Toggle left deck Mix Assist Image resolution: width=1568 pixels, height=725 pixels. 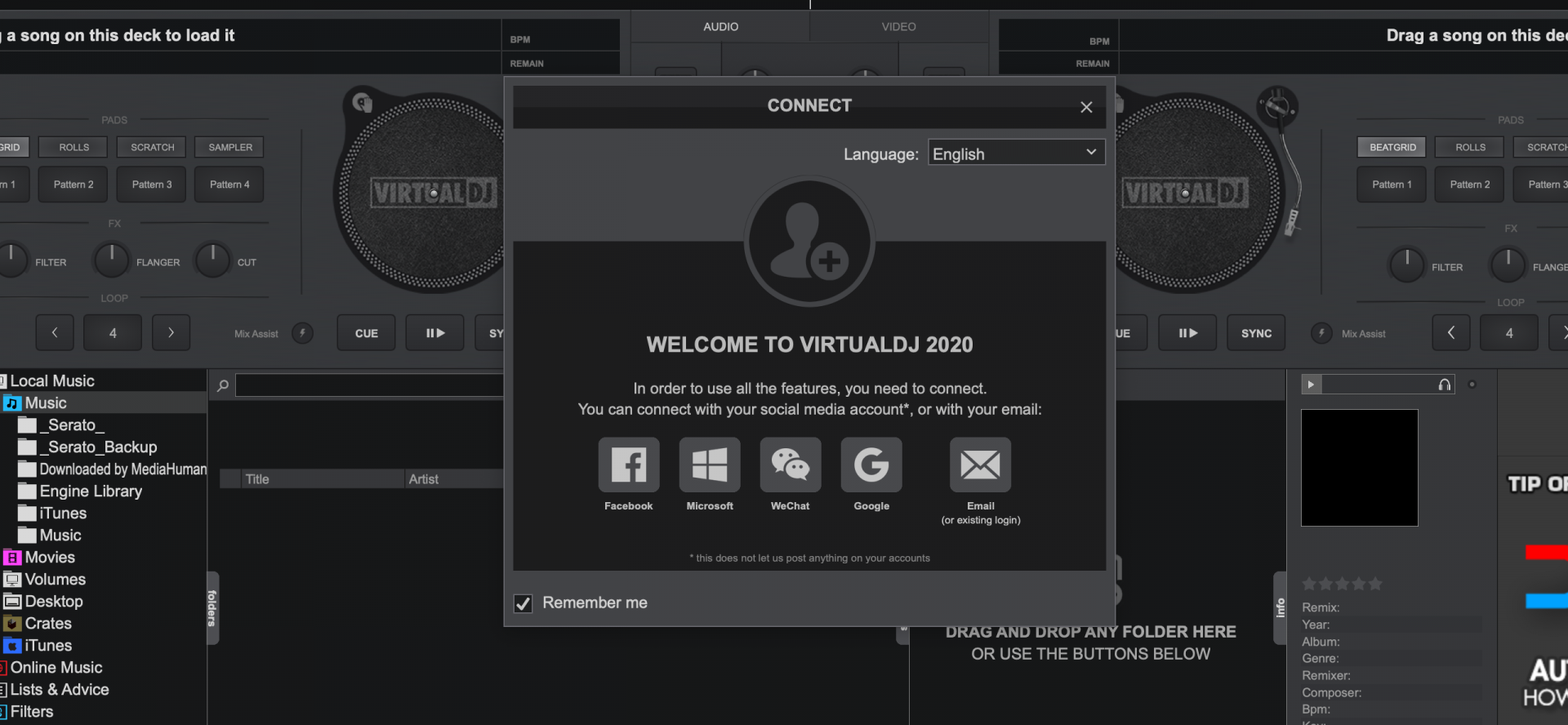pyautogui.click(x=302, y=333)
